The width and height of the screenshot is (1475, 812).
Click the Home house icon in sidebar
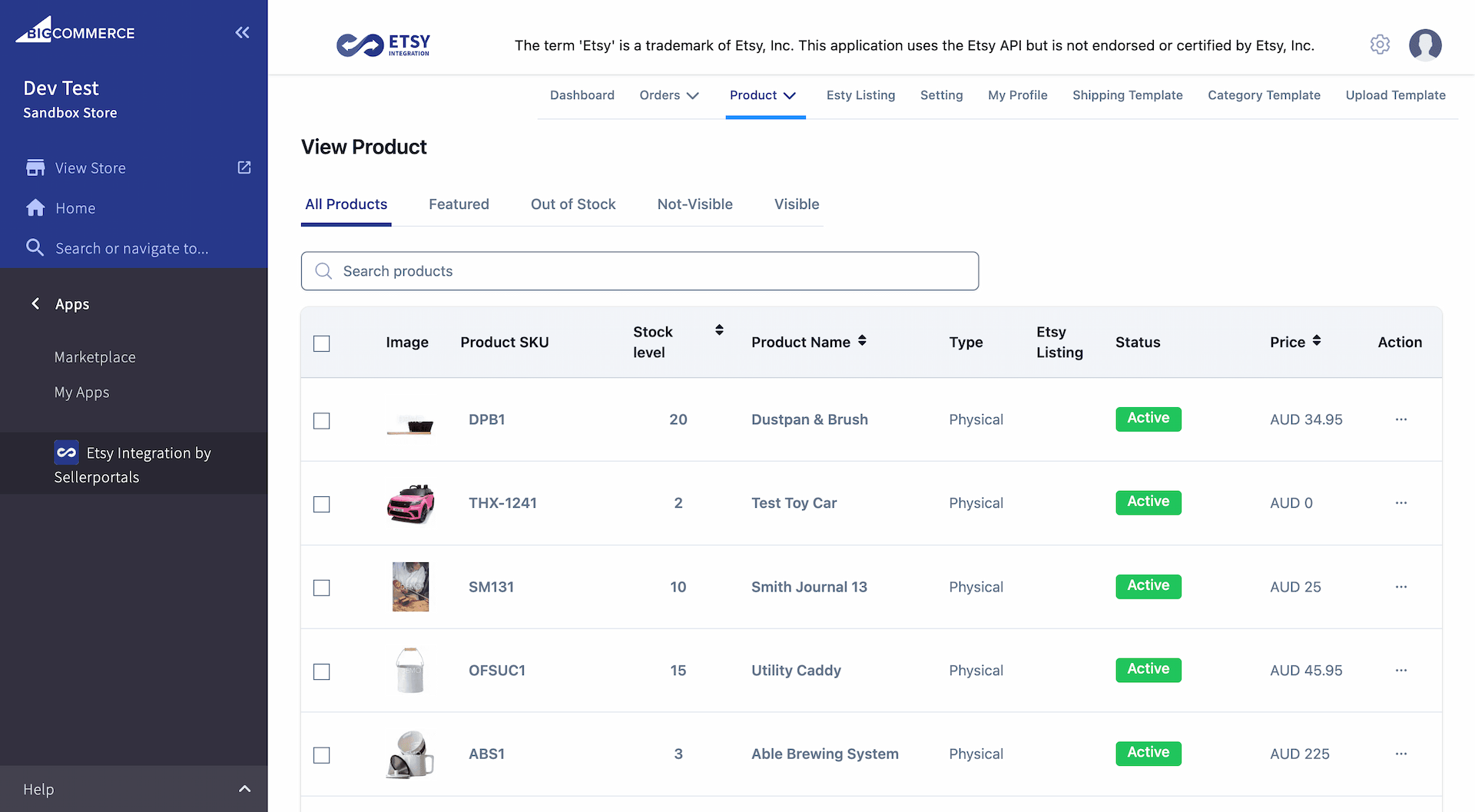[35, 208]
